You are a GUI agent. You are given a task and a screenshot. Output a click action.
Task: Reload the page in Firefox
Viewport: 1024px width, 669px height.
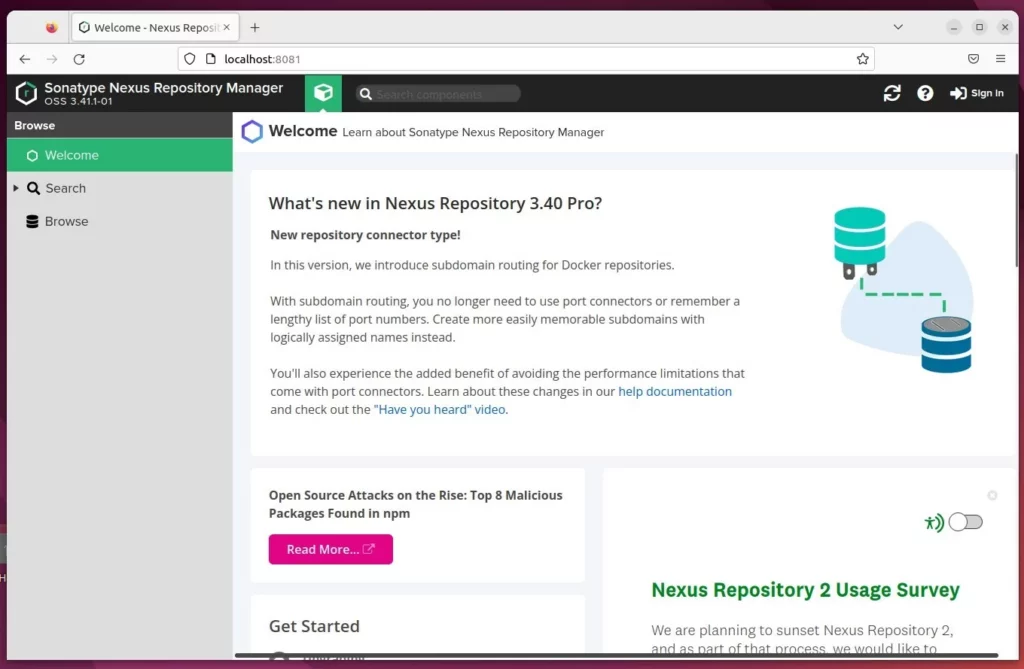tap(79, 59)
